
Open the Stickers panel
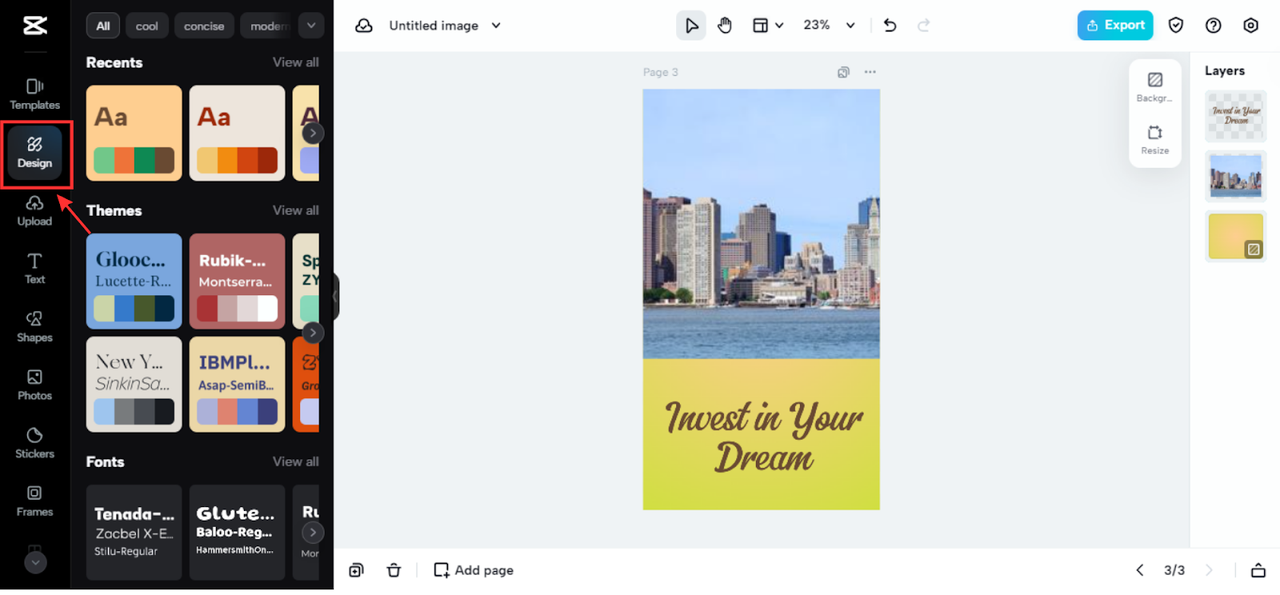[x=35, y=443]
